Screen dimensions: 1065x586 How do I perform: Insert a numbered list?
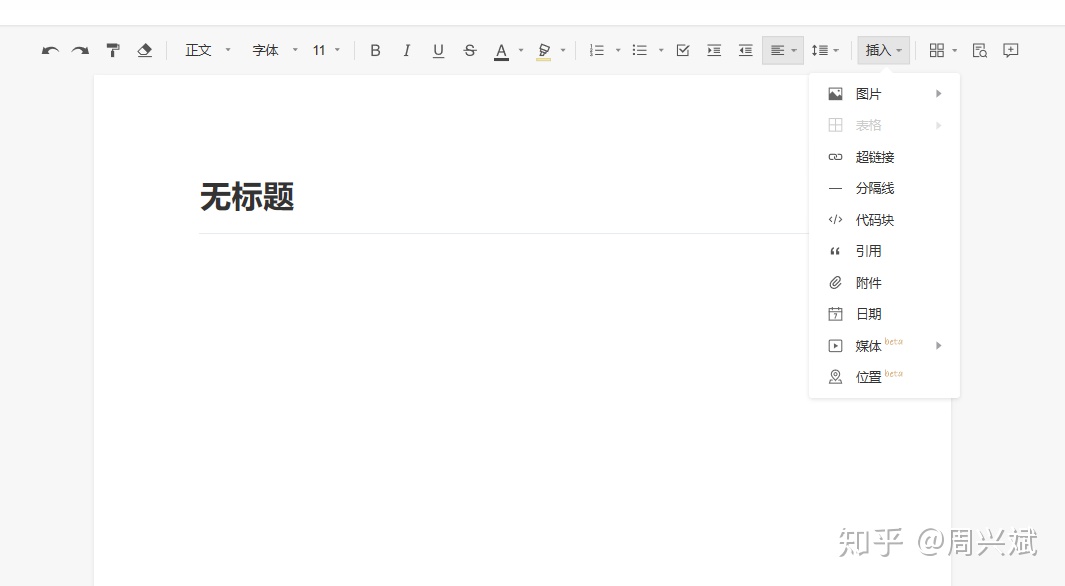pos(596,50)
